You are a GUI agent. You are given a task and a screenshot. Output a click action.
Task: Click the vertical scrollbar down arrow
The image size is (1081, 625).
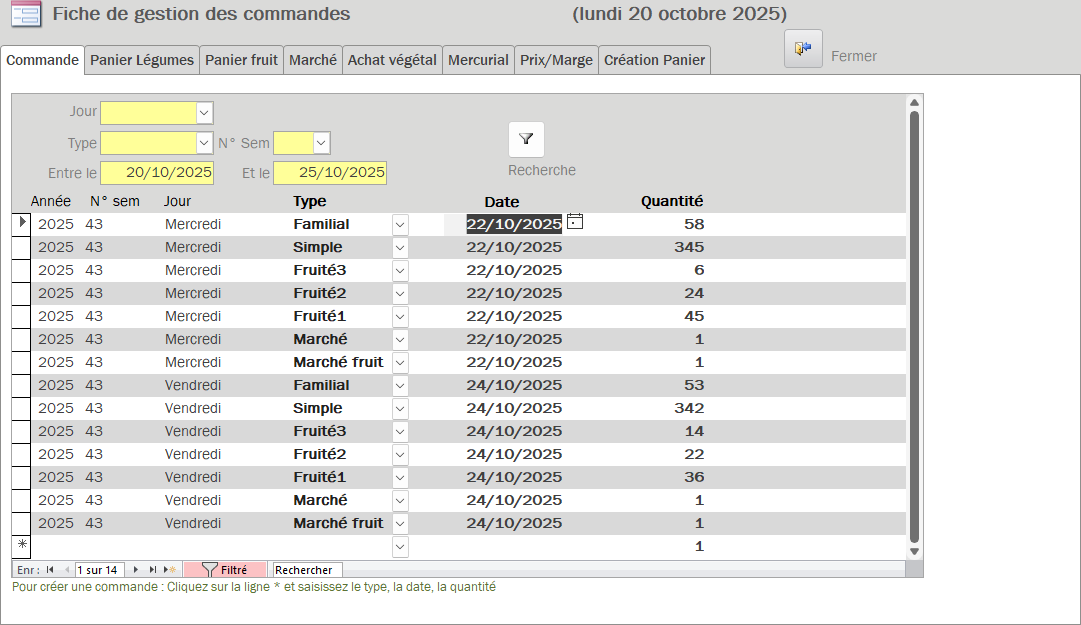click(x=913, y=551)
